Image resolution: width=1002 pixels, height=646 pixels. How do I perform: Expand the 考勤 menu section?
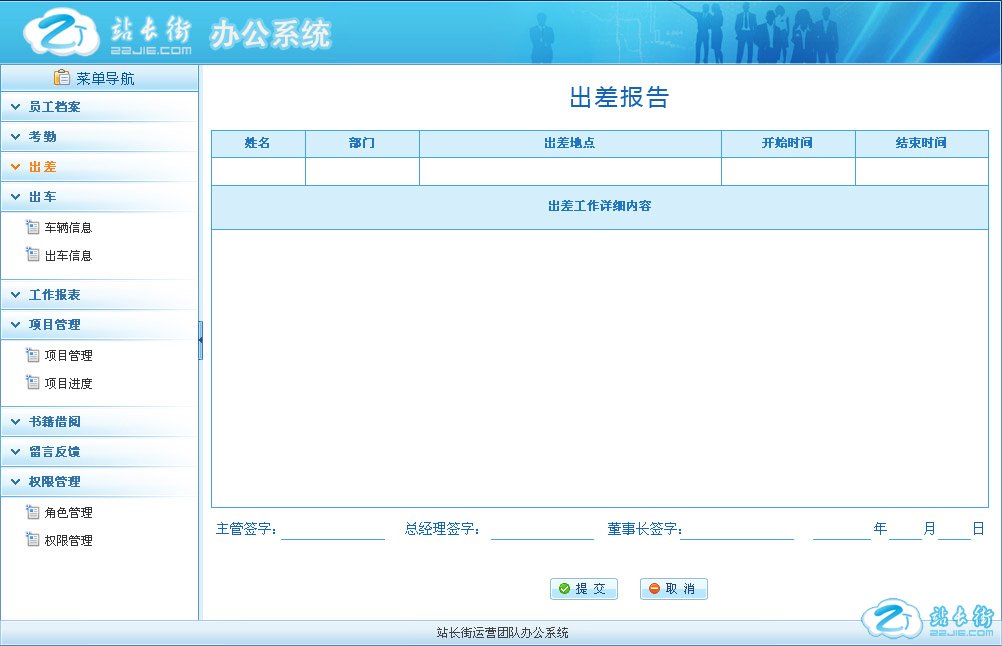[42, 136]
